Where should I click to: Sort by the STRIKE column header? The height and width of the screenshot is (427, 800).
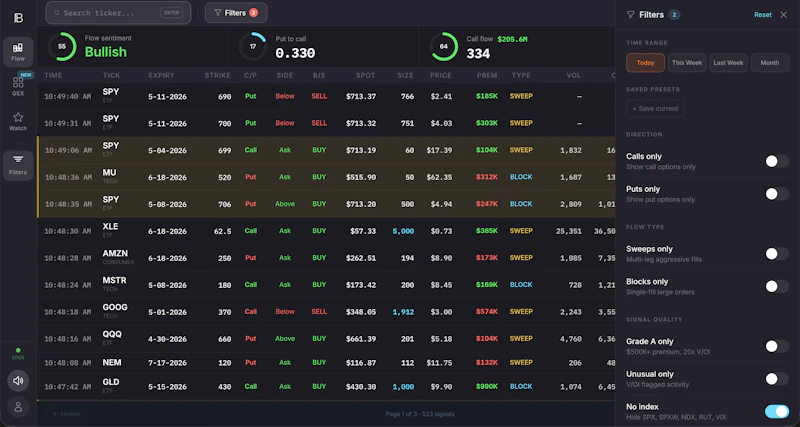tap(218, 76)
